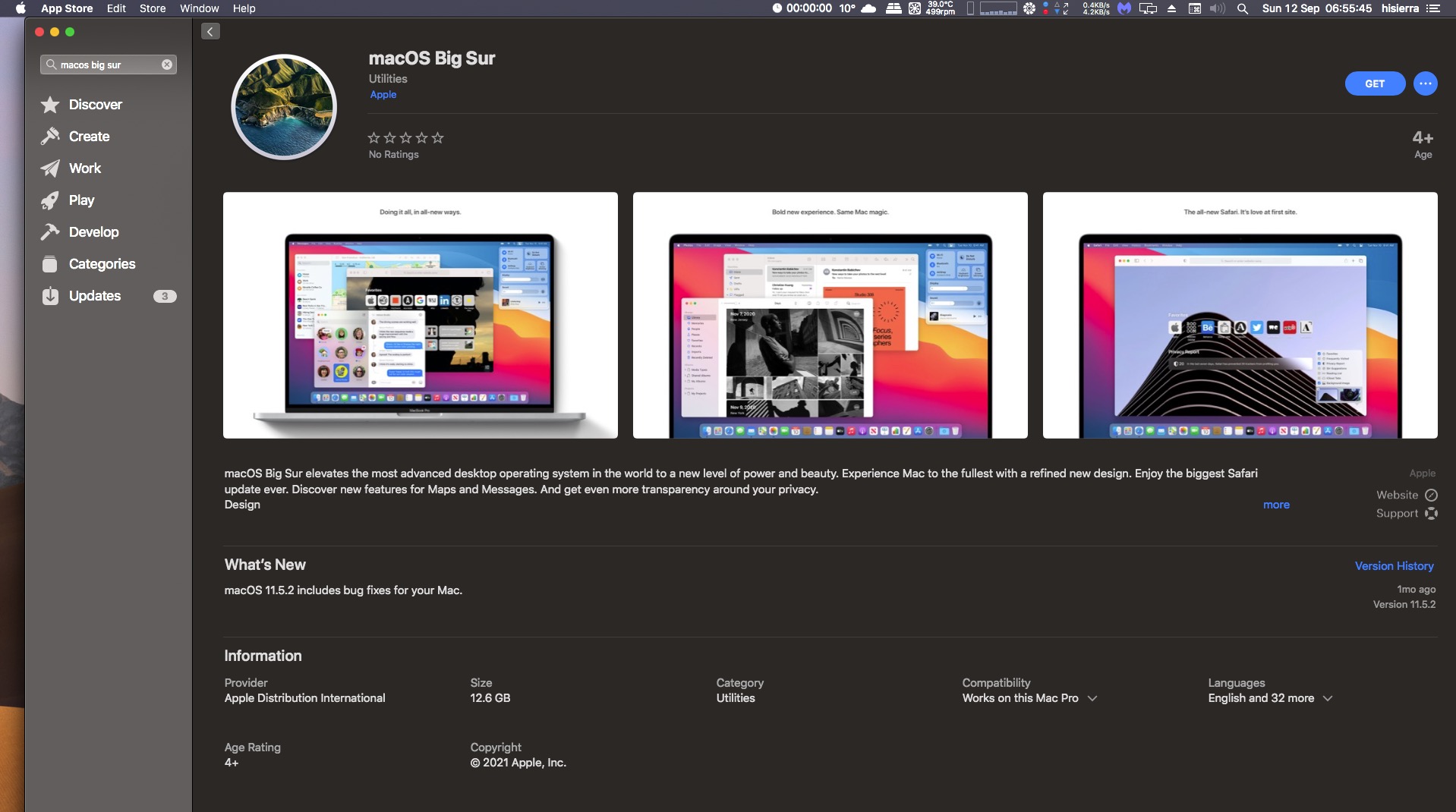Click the Utilities category value under Information

click(x=736, y=698)
